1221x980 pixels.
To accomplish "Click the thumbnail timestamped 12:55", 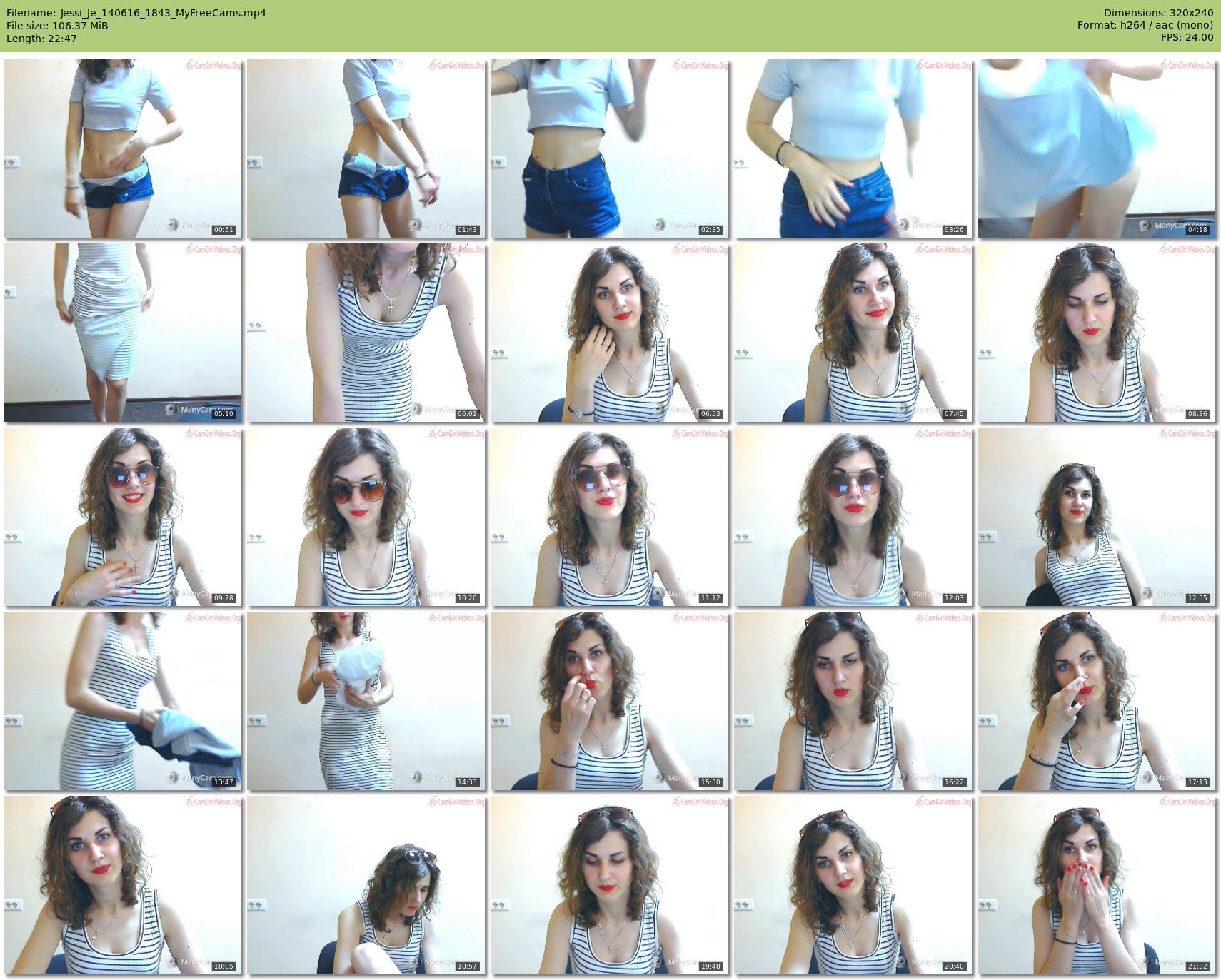I will [1097, 517].
